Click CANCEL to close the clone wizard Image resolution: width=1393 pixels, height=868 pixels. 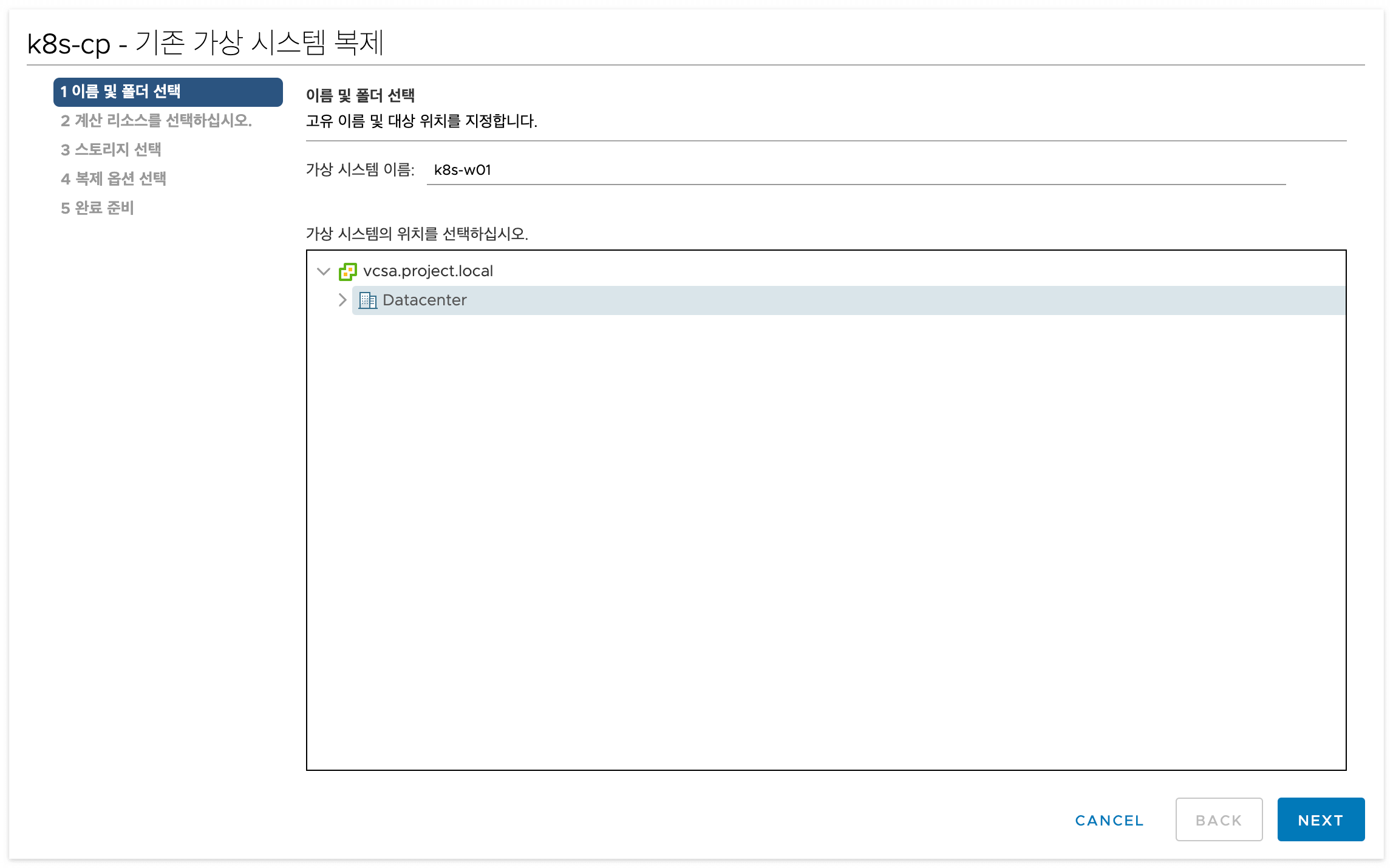(x=1109, y=820)
